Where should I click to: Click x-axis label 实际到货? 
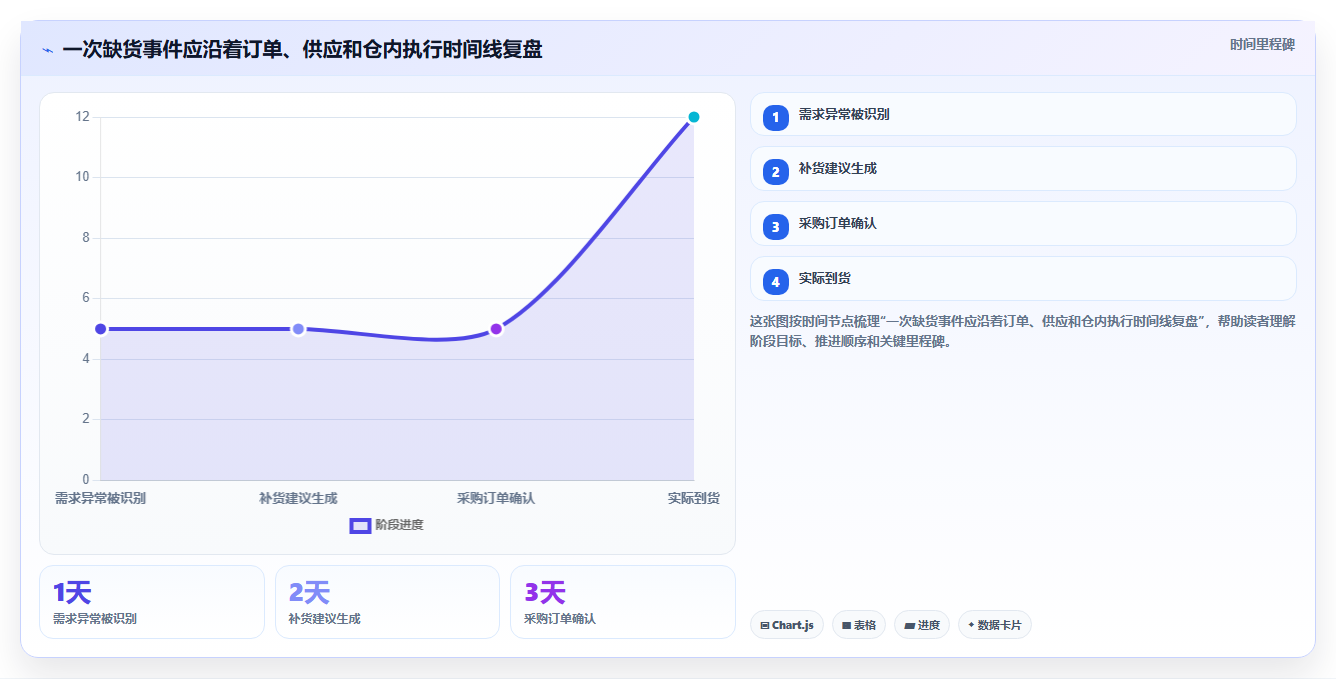tap(694, 498)
